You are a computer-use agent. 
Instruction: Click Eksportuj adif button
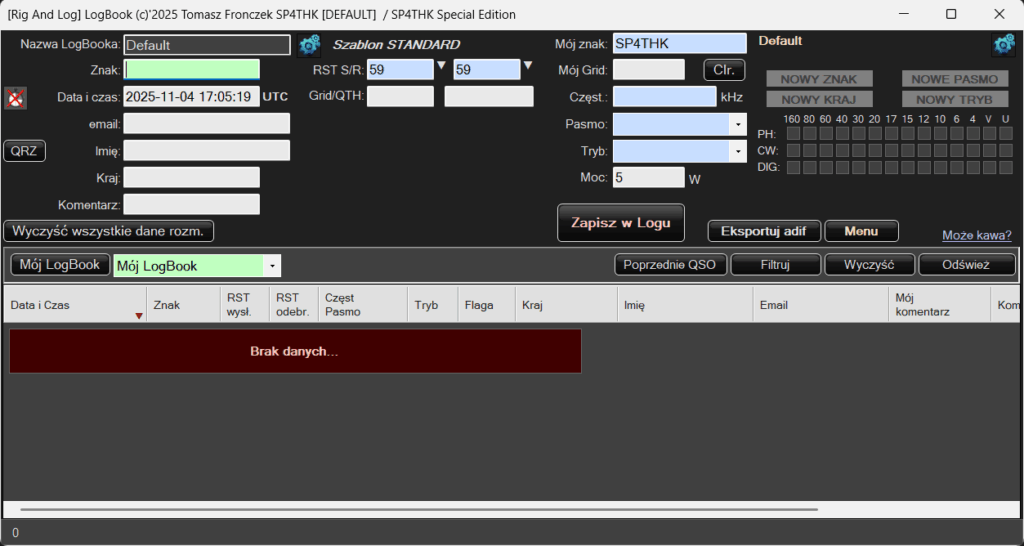point(764,231)
